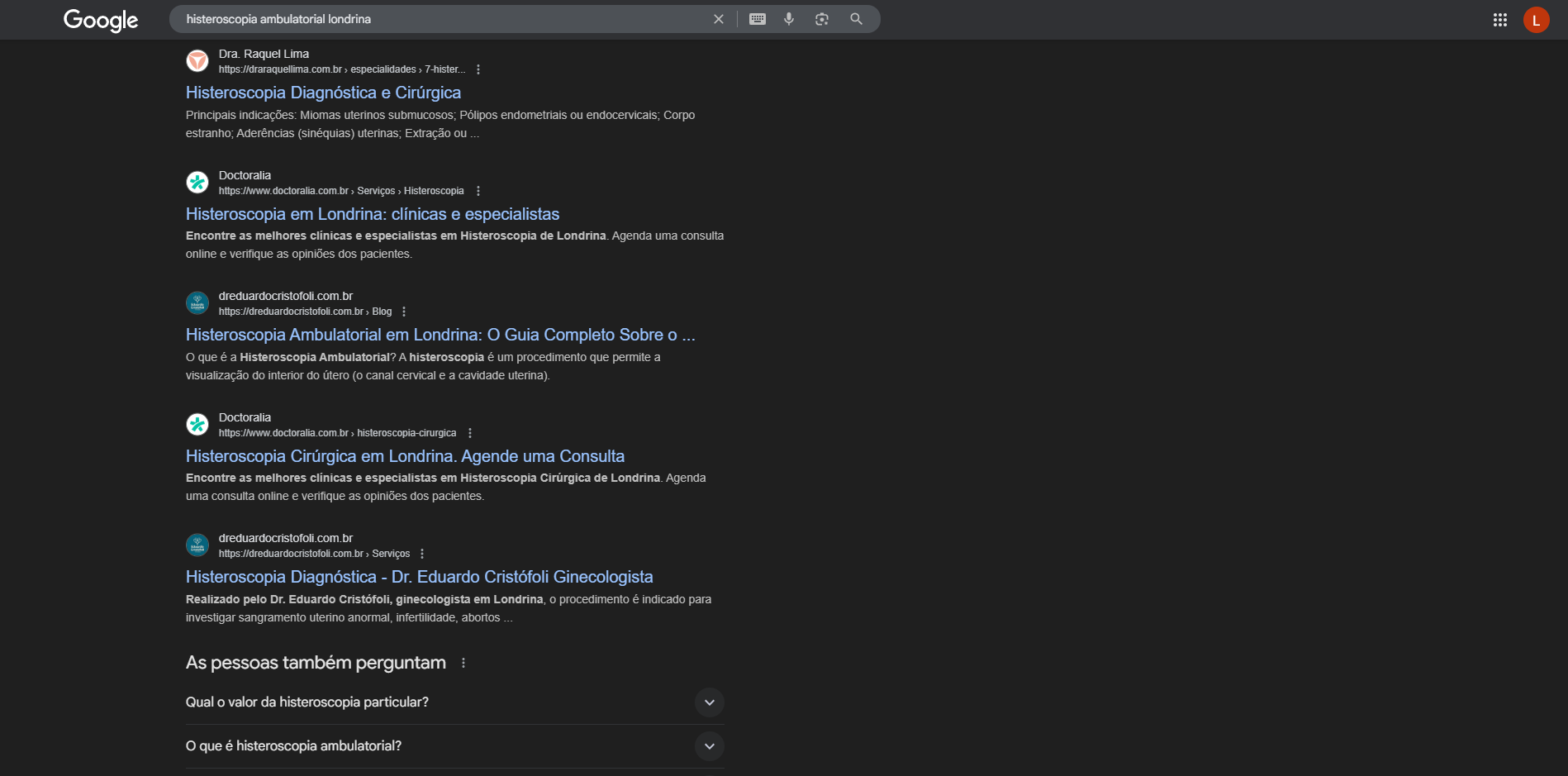Open the Google apps grid
1568x776 pixels.
[x=1500, y=20]
